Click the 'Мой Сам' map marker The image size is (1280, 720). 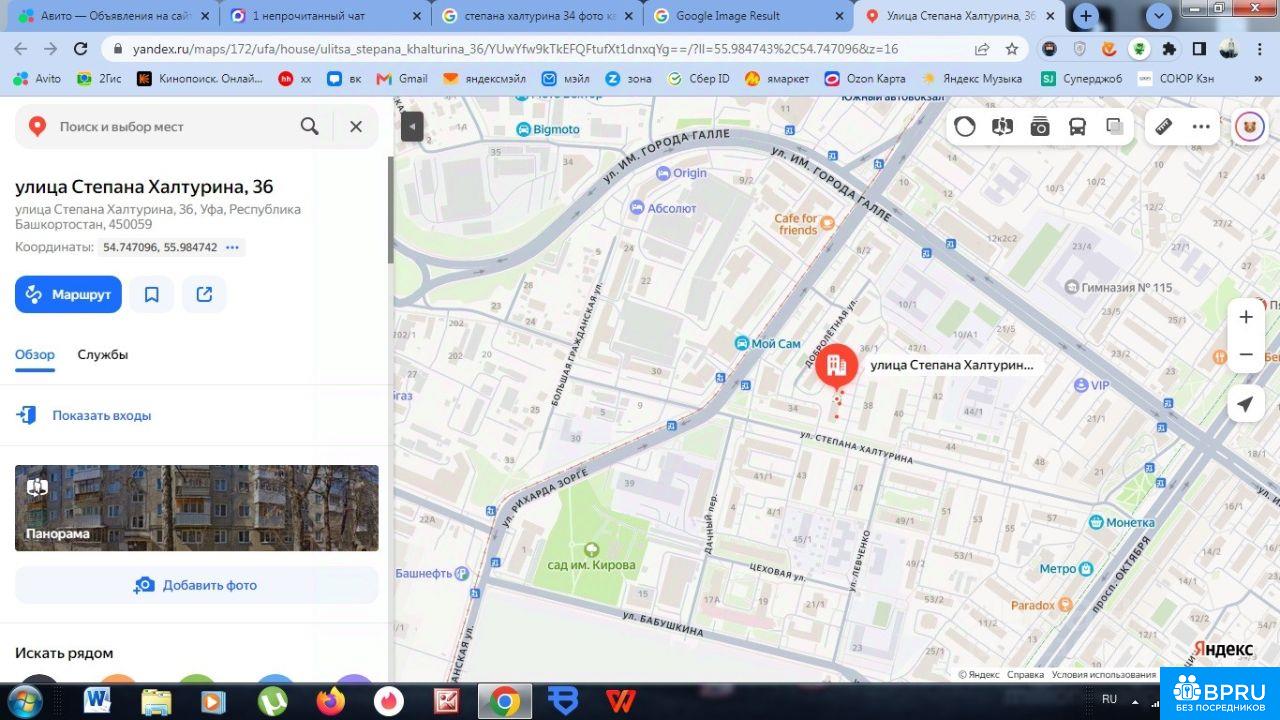[x=767, y=343]
